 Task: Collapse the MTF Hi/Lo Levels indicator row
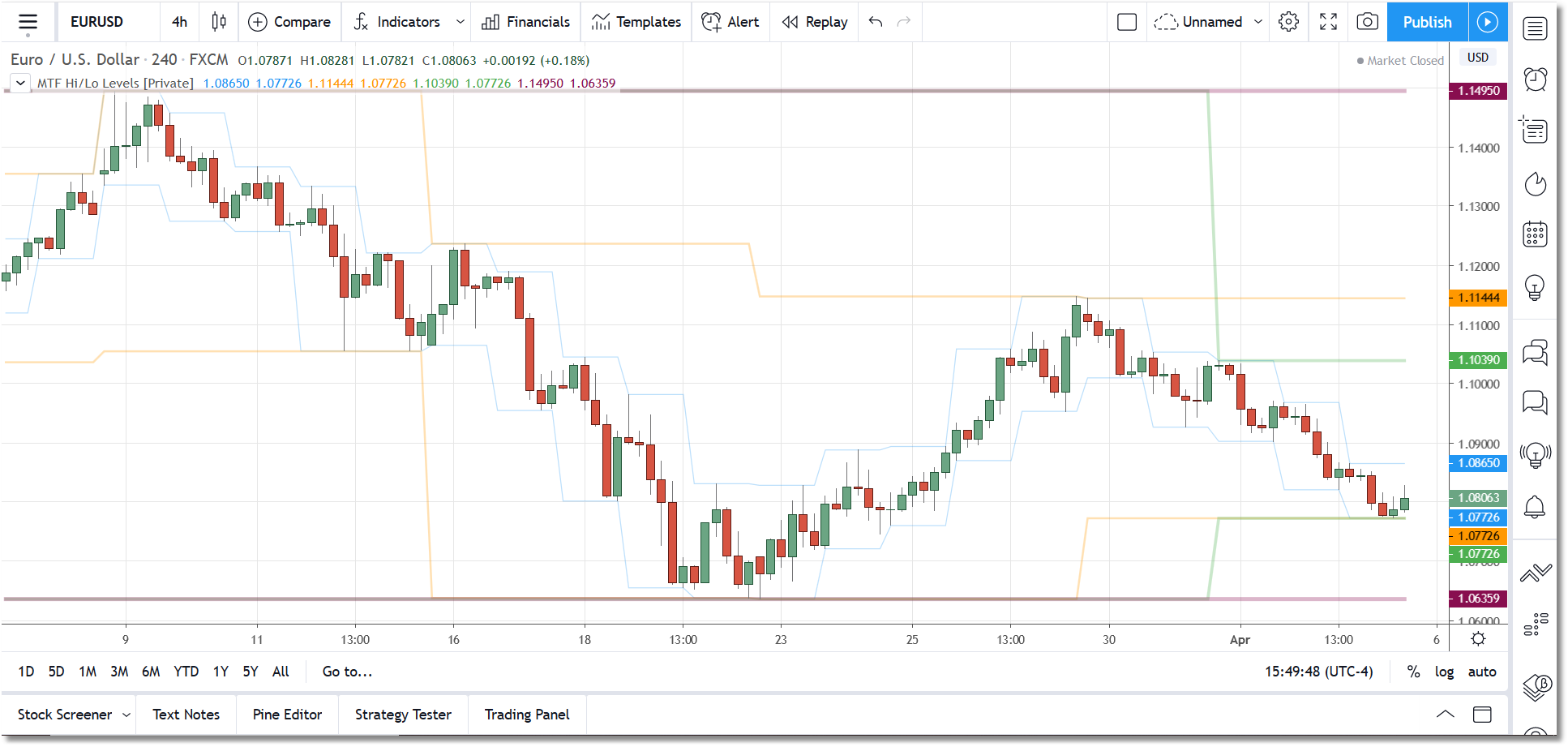pyautogui.click(x=19, y=83)
